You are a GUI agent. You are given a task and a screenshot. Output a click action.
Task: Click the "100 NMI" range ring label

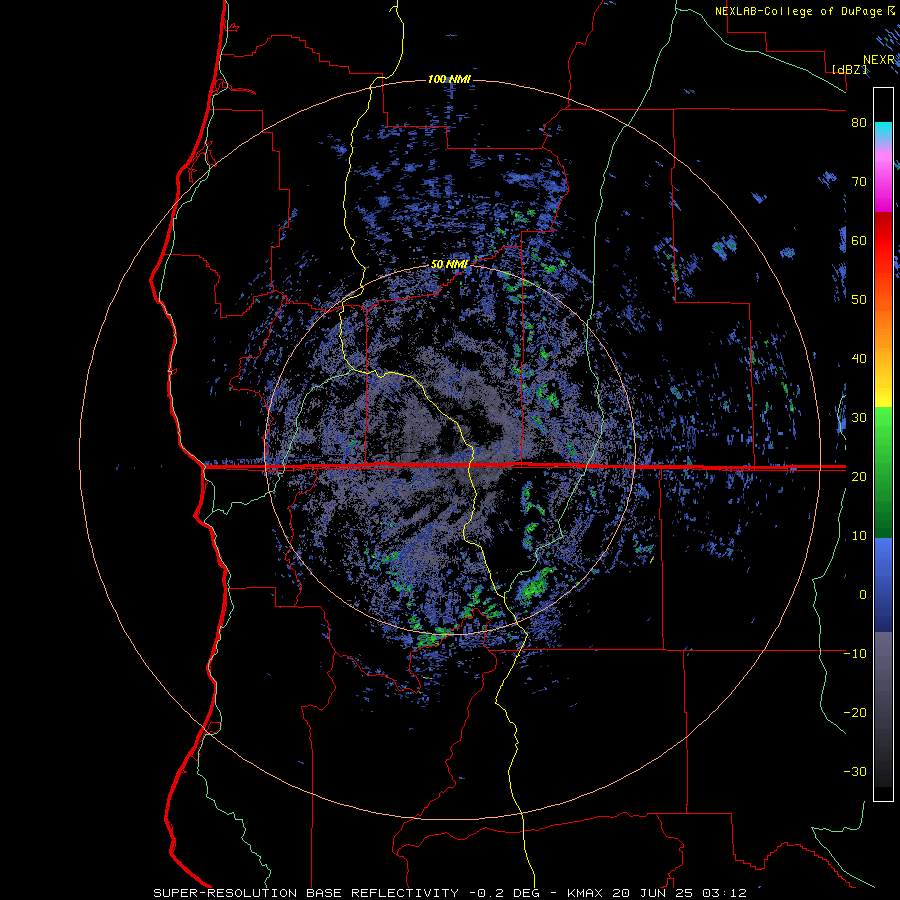tap(449, 79)
